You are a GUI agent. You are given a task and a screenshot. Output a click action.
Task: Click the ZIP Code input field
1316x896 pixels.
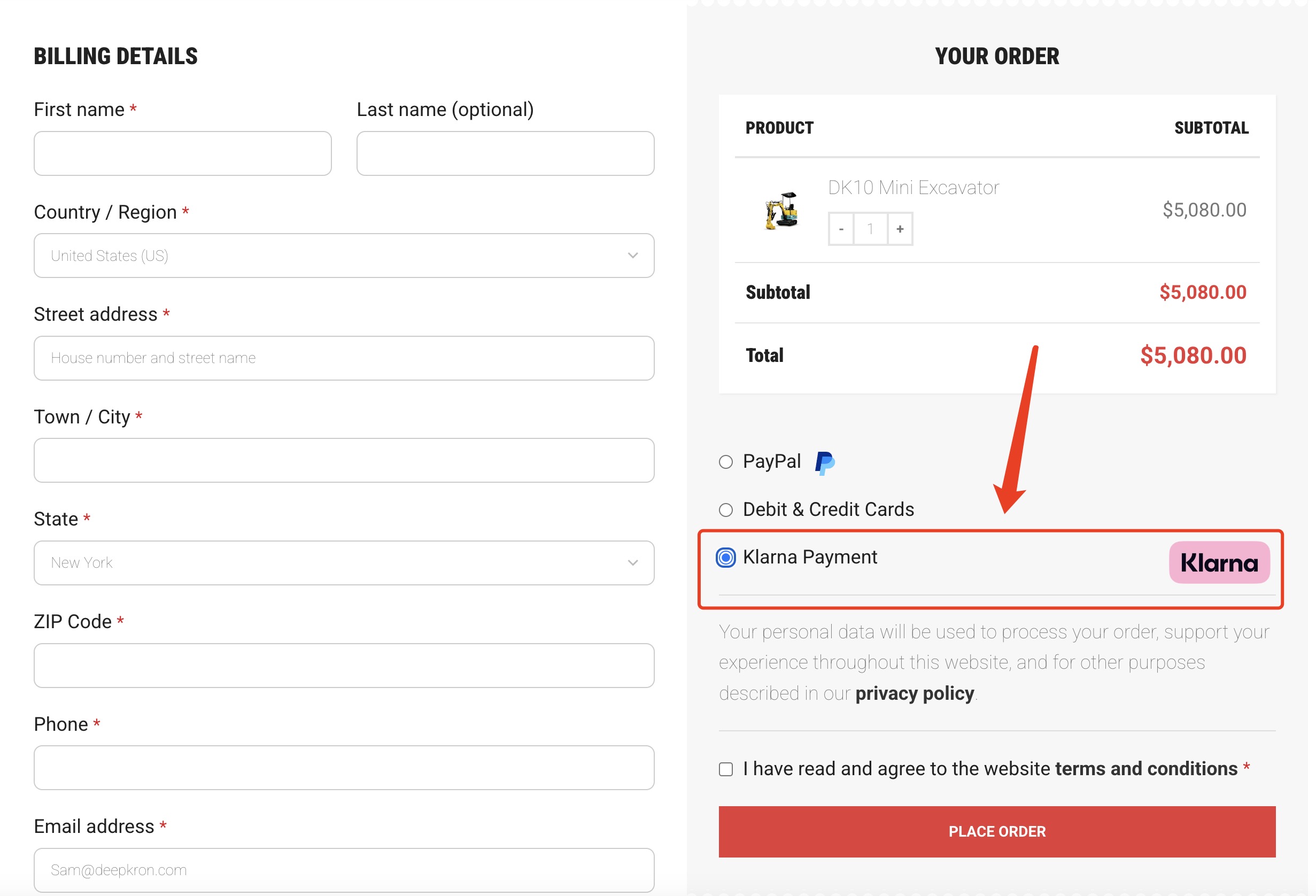[x=344, y=665]
